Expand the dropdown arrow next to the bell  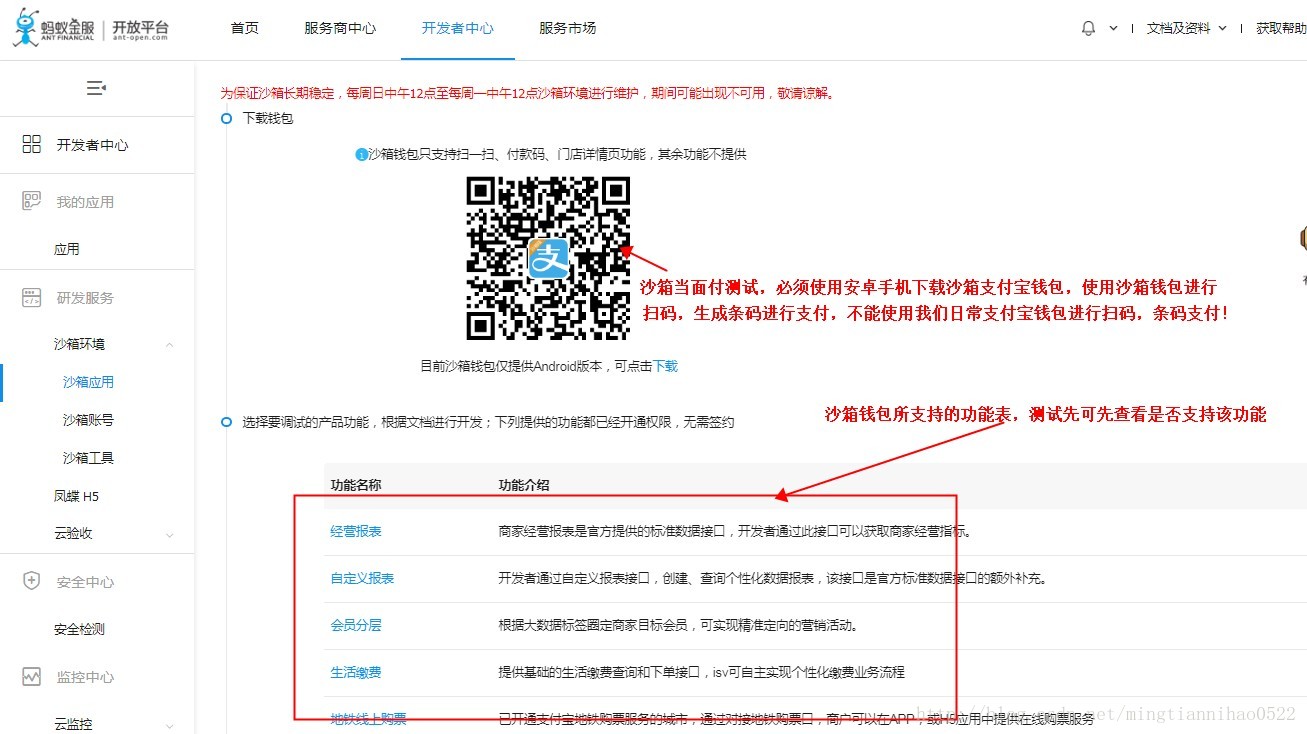1113,29
